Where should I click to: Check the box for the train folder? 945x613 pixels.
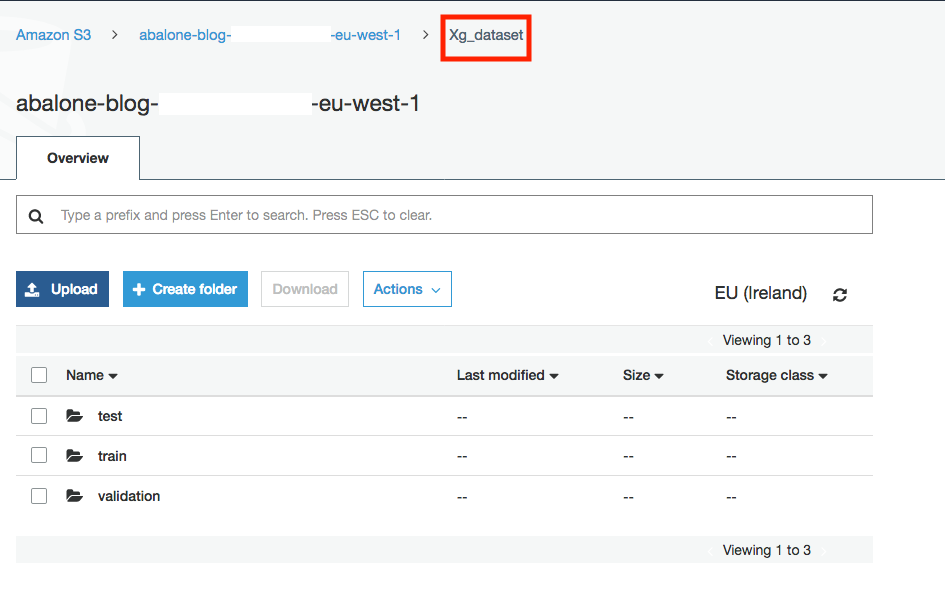[39, 455]
